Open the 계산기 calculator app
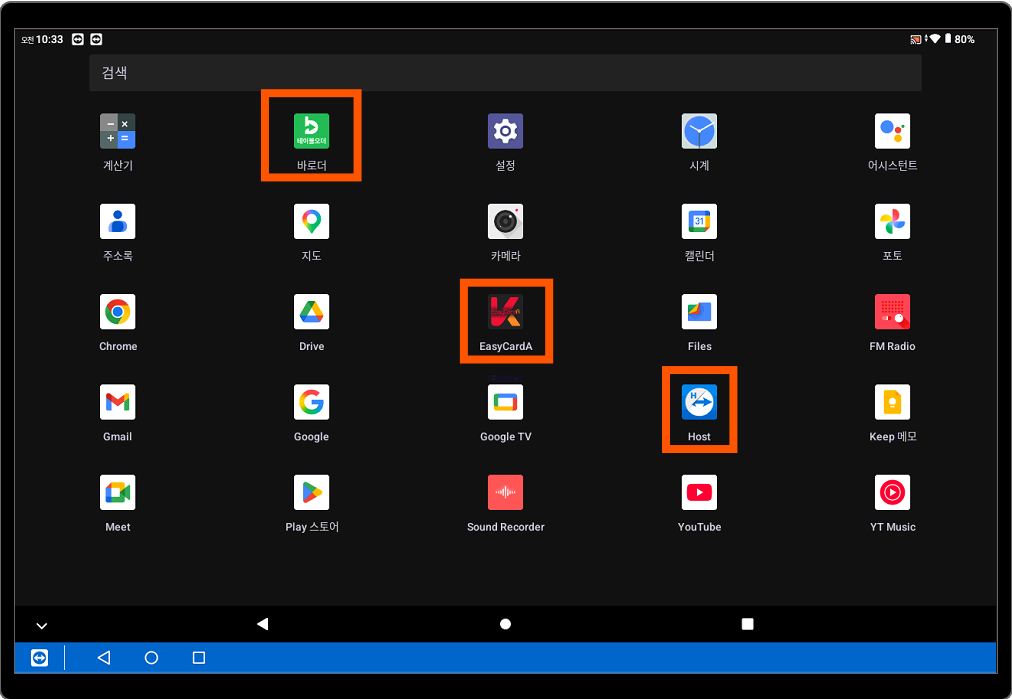 pyautogui.click(x=117, y=131)
